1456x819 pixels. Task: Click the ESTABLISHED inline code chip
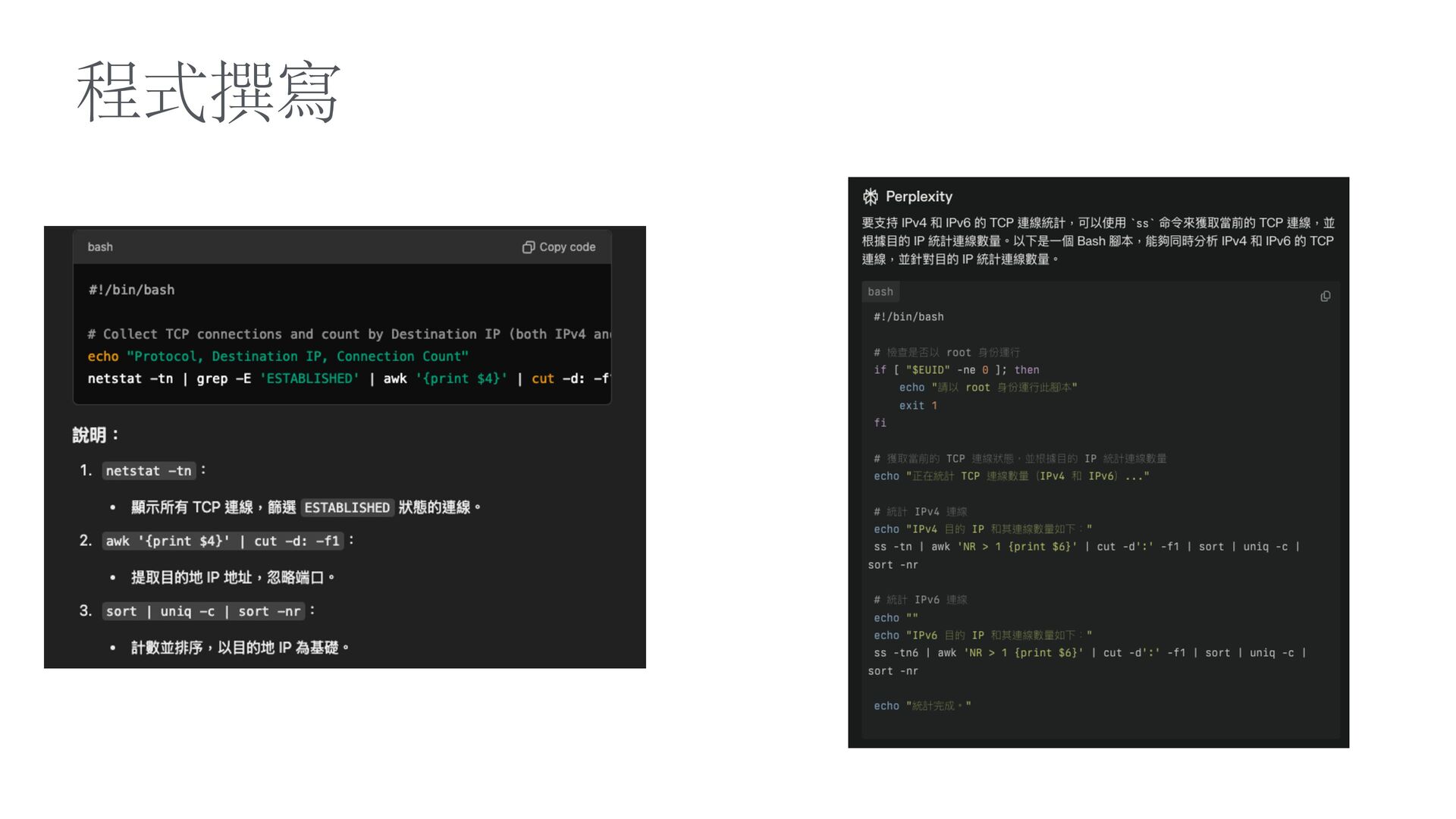point(347,507)
